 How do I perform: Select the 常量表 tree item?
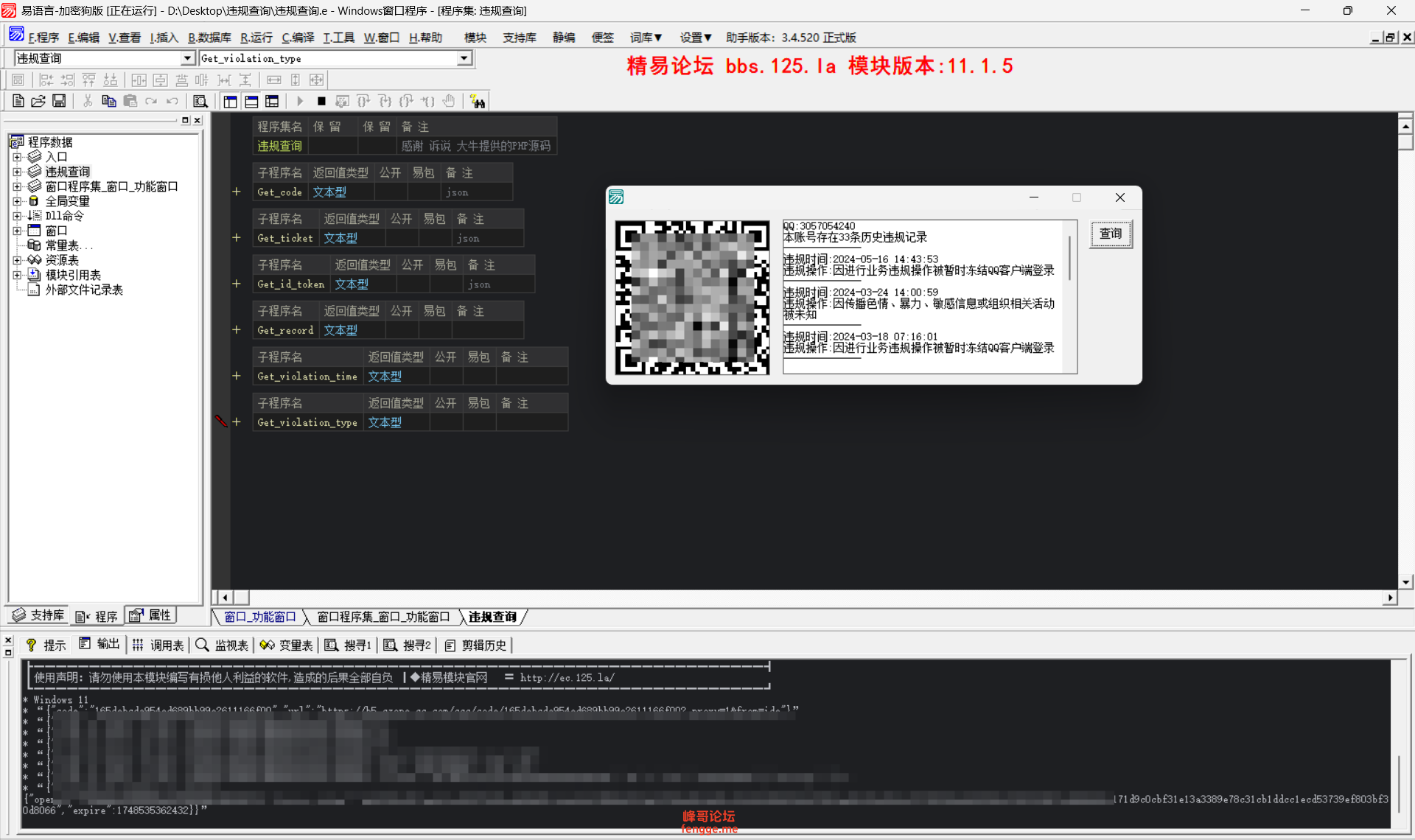[x=68, y=245]
